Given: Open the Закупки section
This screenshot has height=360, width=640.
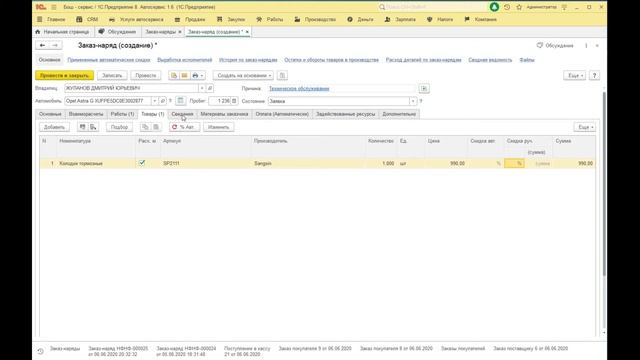Looking at the screenshot, I should [x=231, y=19].
